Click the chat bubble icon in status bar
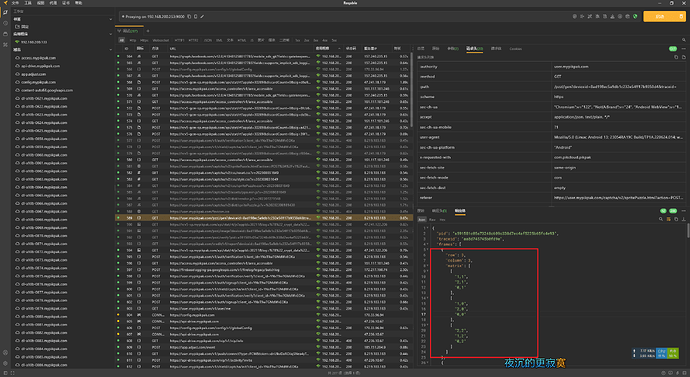The width and height of the screenshot is (690, 377). click(671, 373)
